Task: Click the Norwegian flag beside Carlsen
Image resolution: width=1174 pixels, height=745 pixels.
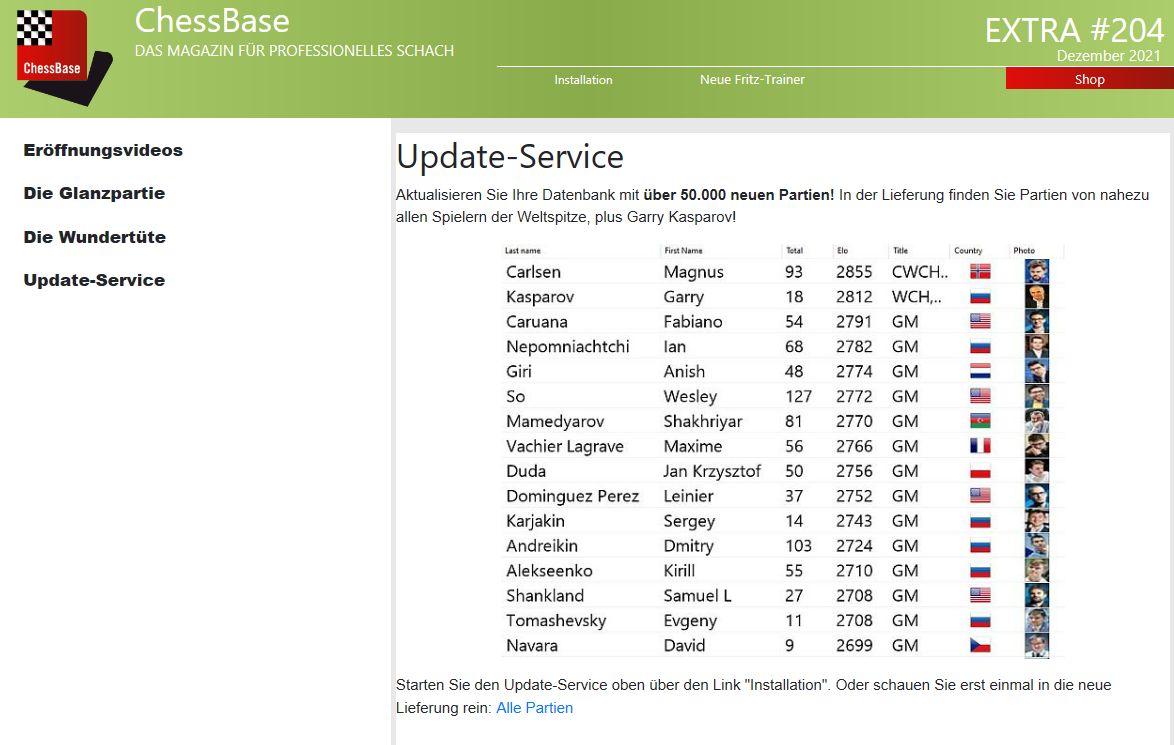Action: coord(980,271)
